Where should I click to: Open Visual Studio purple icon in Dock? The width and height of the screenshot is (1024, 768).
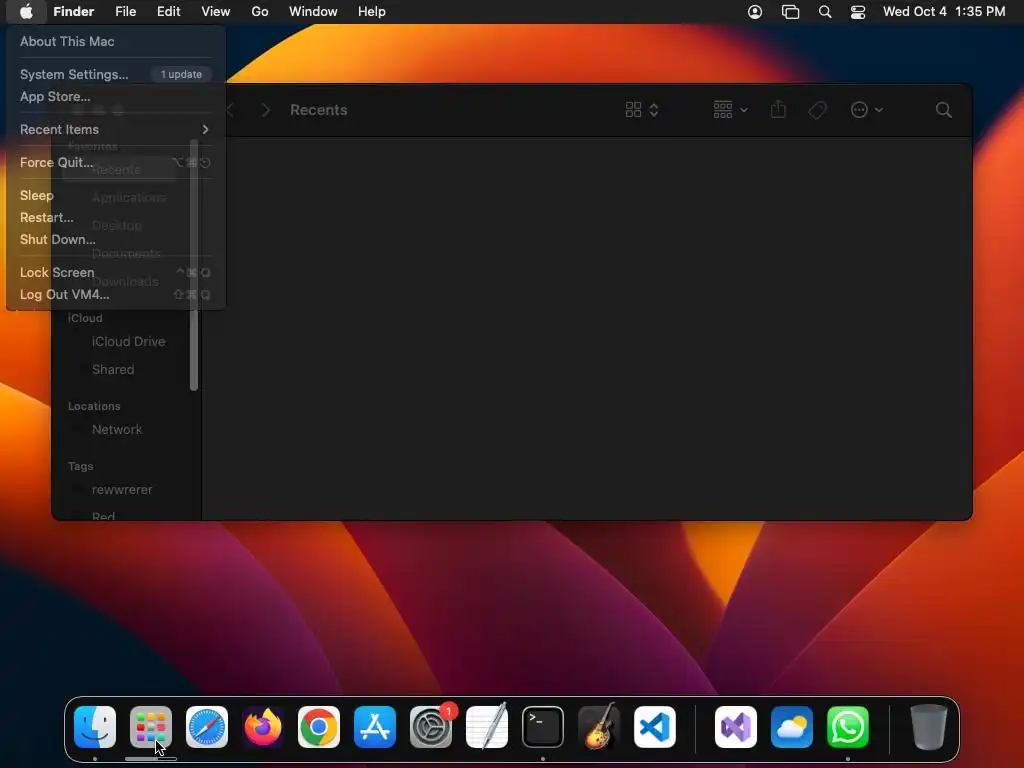point(736,727)
